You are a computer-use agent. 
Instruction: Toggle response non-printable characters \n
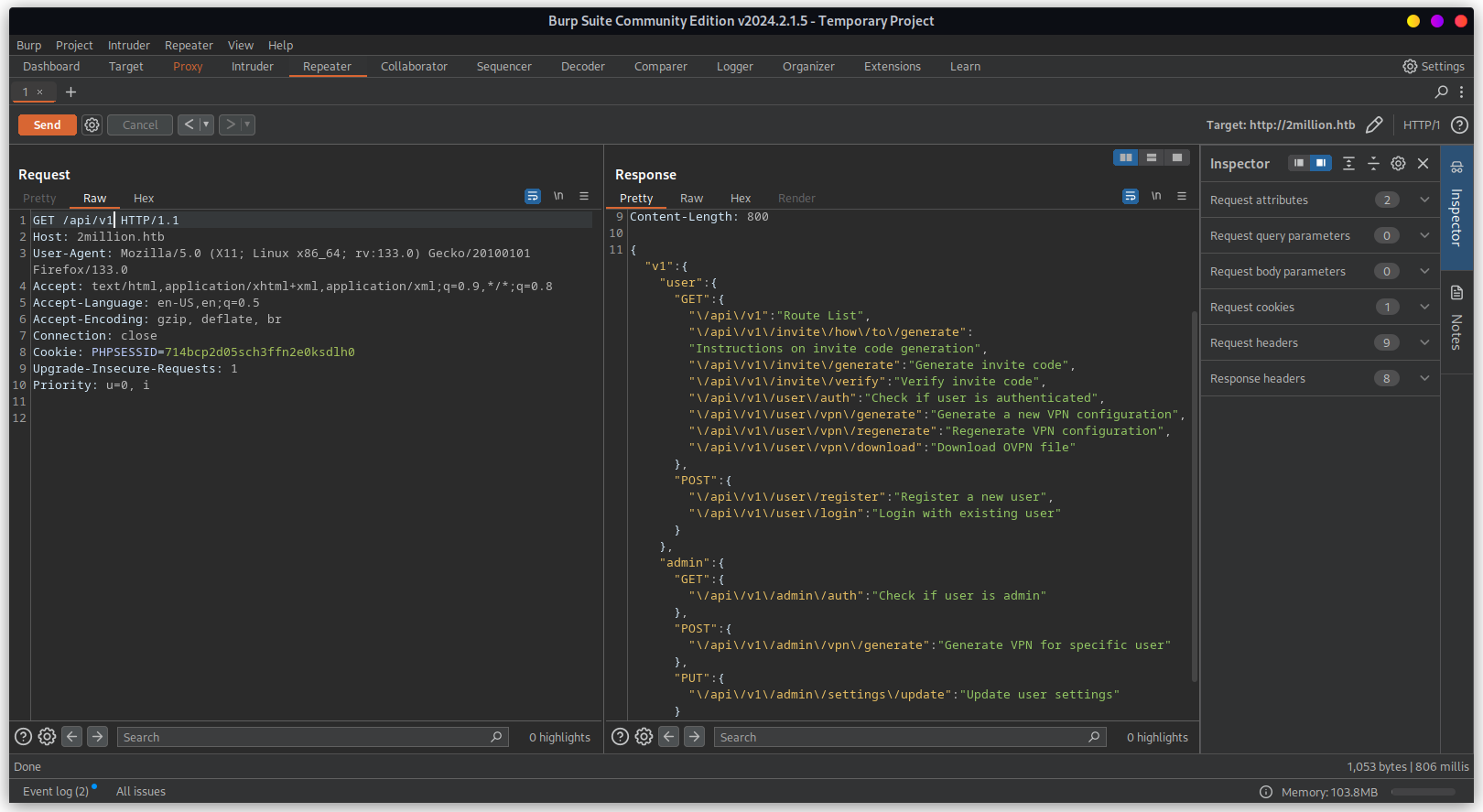click(x=1156, y=196)
